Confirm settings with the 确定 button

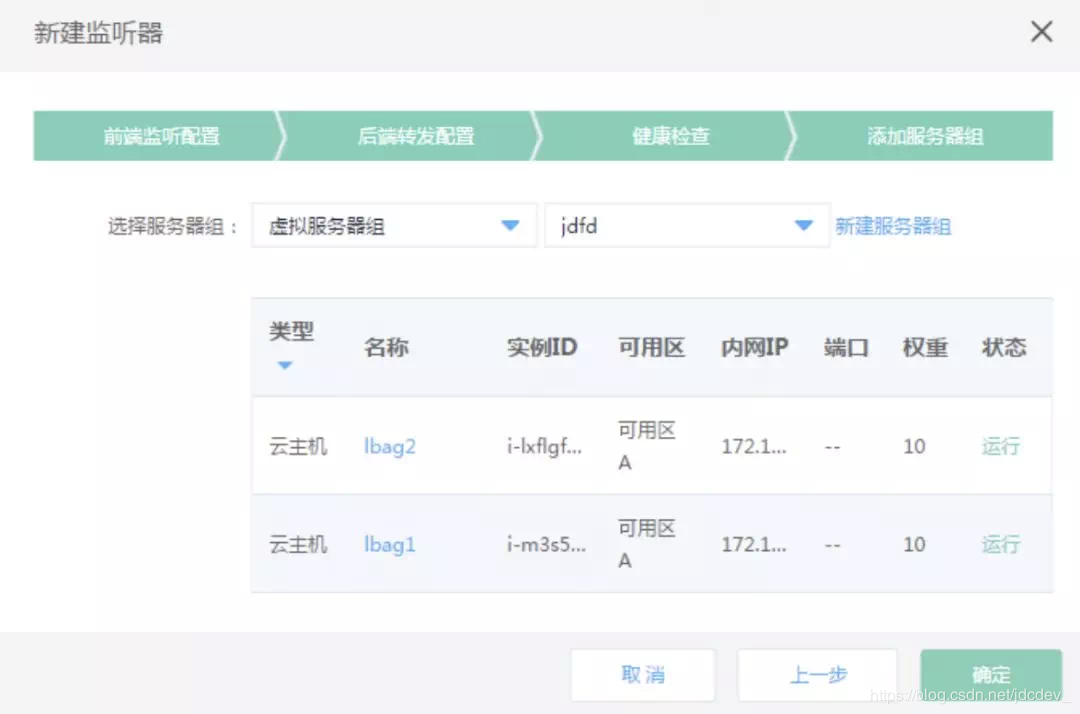(990, 675)
